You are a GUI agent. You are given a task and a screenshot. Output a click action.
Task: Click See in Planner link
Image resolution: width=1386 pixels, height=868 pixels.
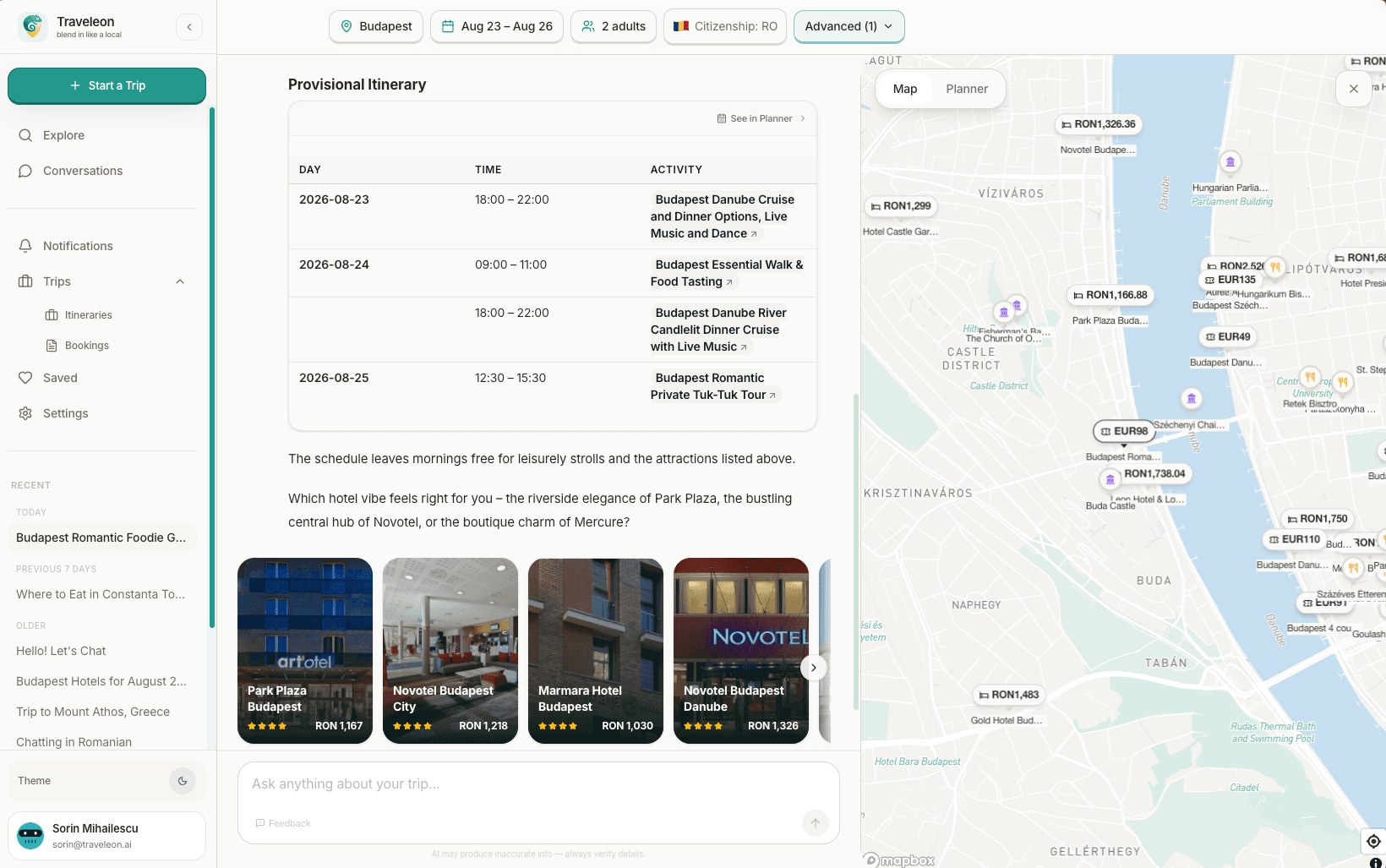pyautogui.click(x=761, y=118)
